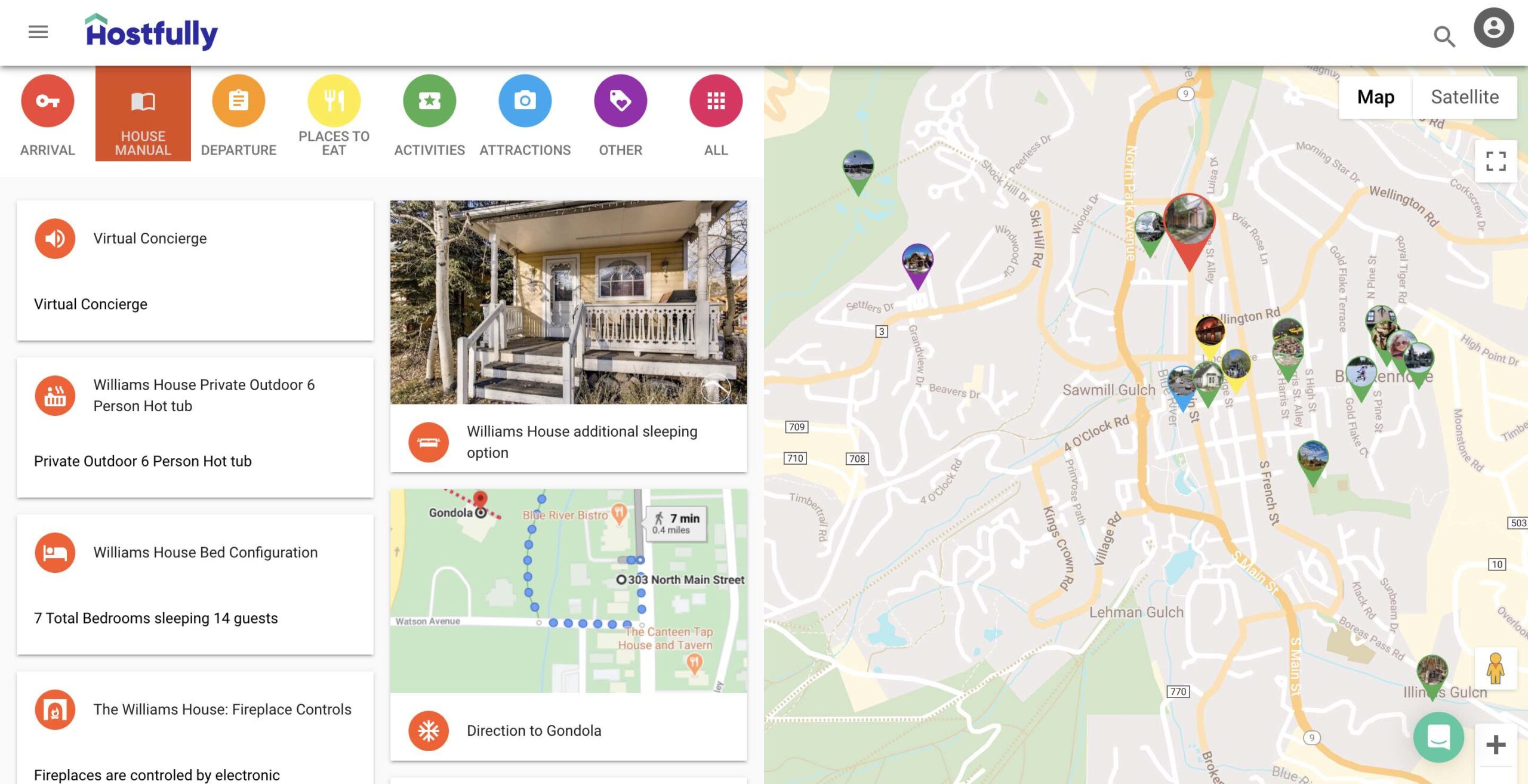Click the user profile account icon
The width and height of the screenshot is (1528, 784).
click(x=1492, y=27)
